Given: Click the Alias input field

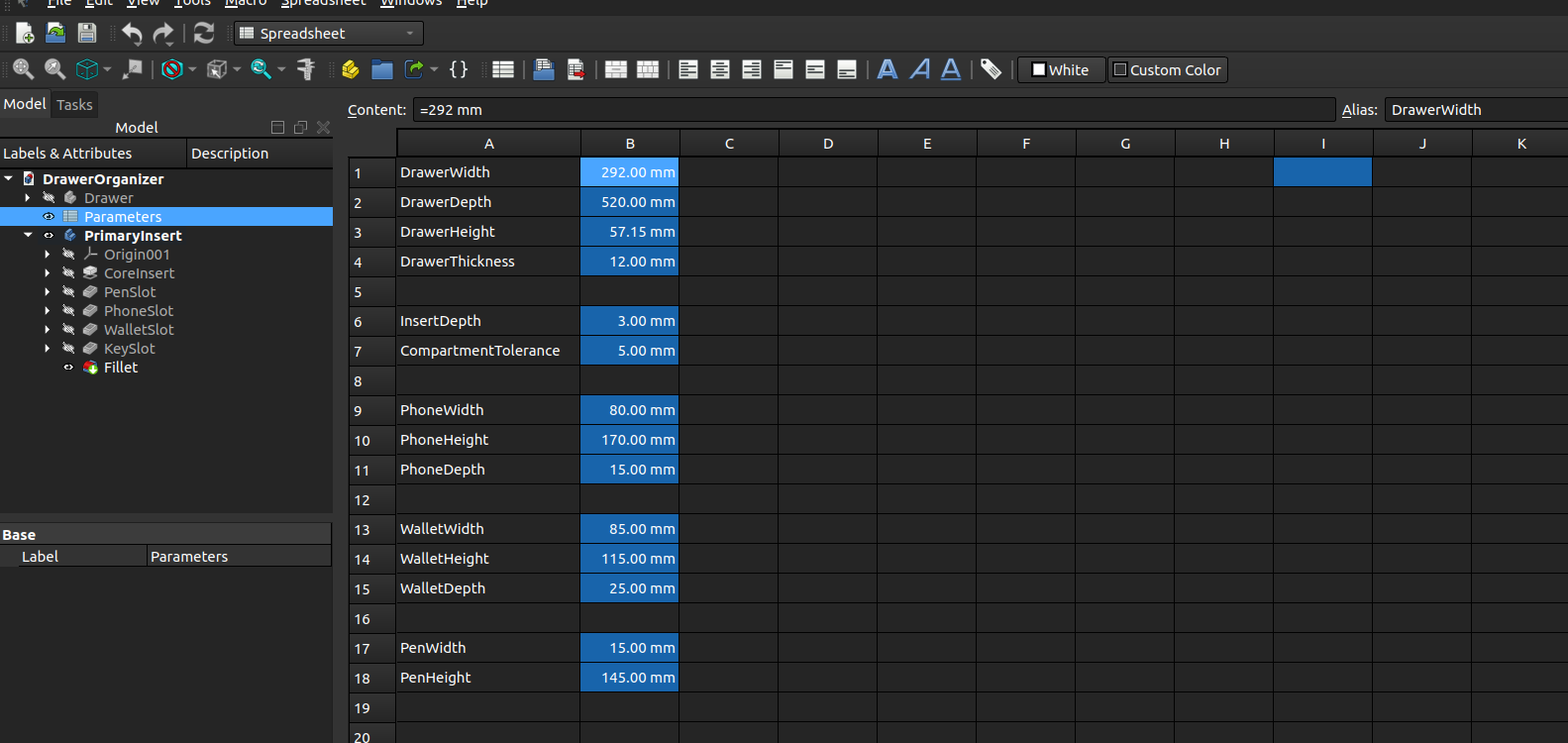Looking at the screenshot, I should (1474, 110).
